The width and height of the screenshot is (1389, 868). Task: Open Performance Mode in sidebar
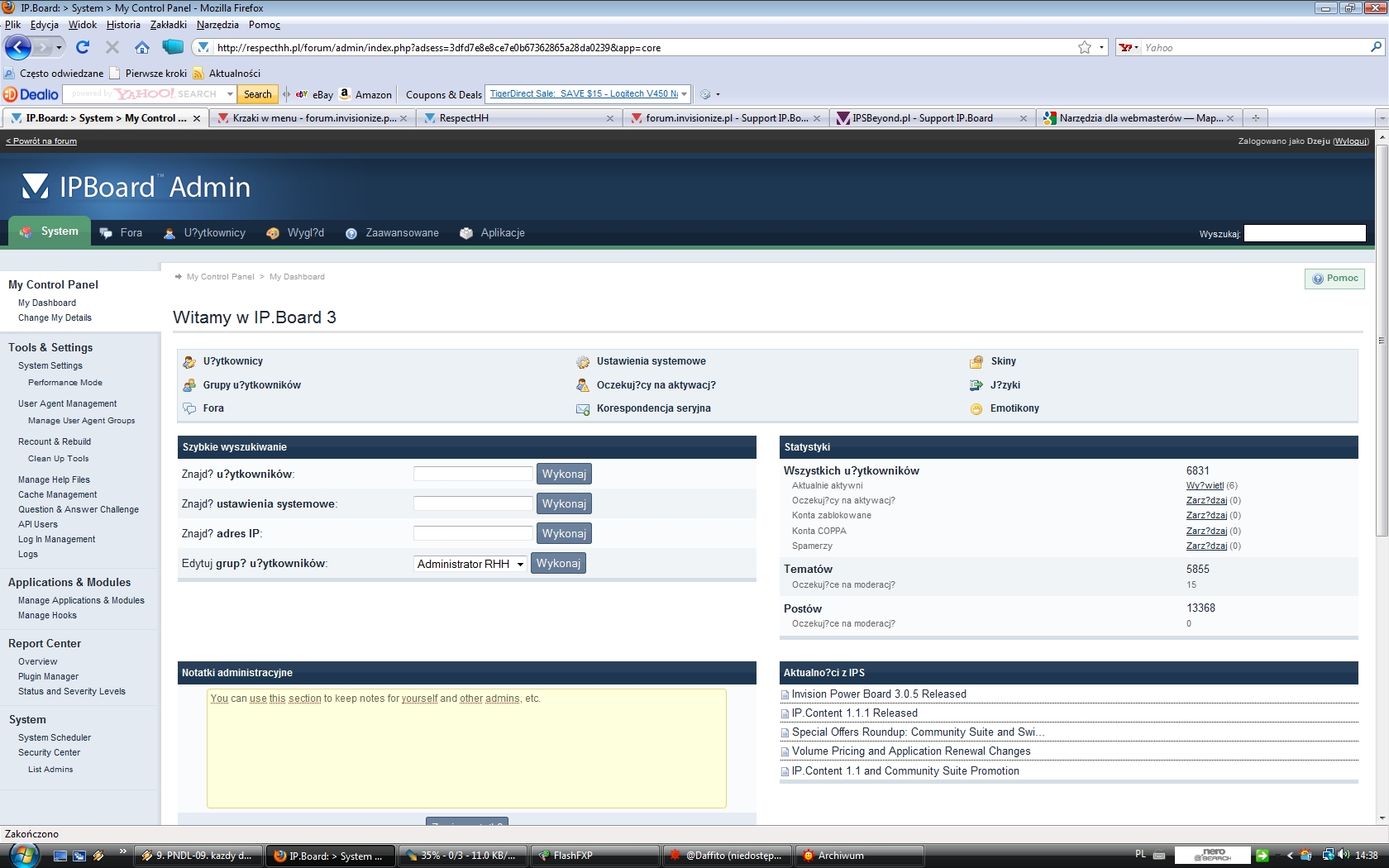tap(65, 383)
